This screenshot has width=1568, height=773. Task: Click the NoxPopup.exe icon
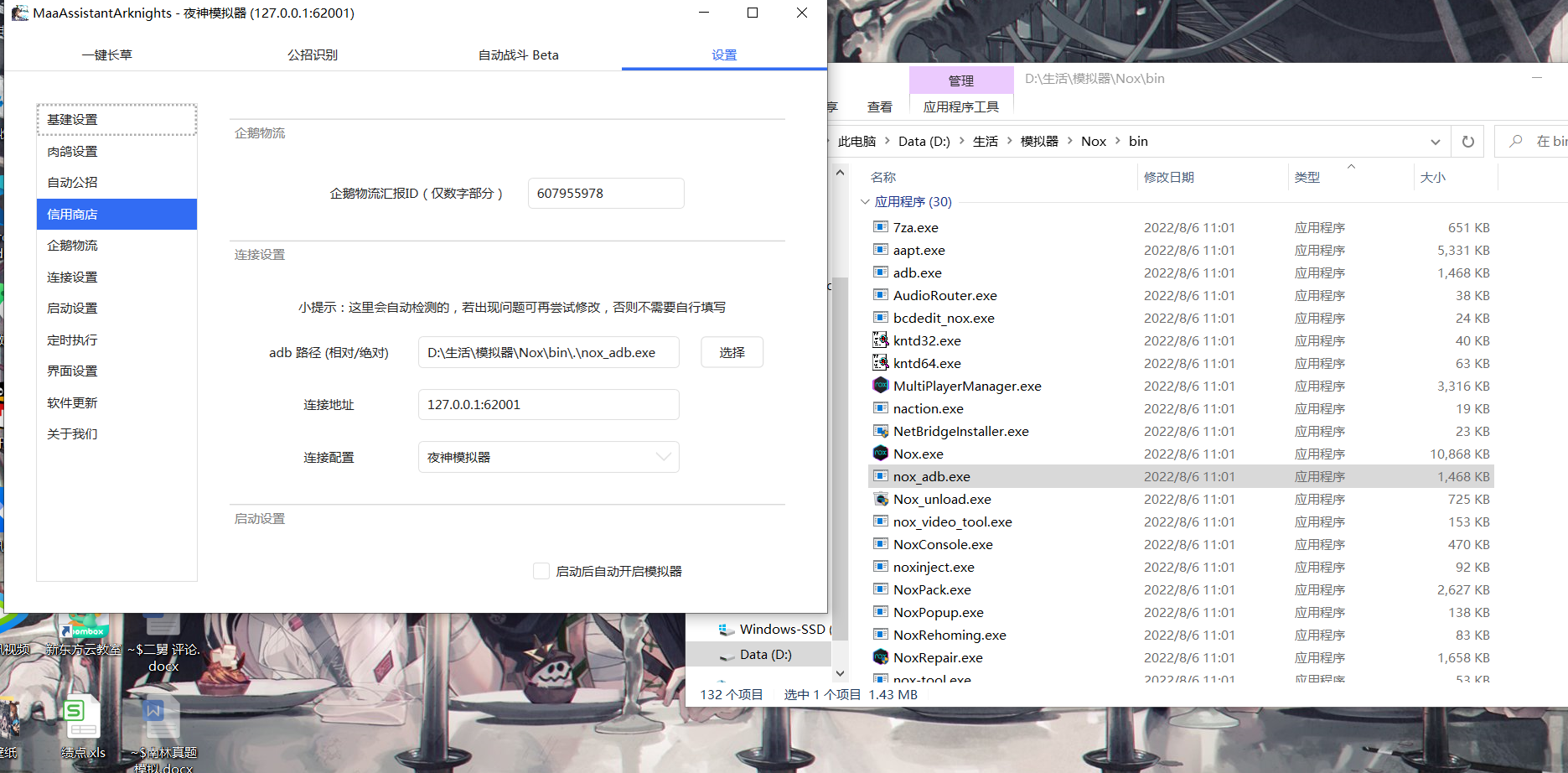[881, 612]
